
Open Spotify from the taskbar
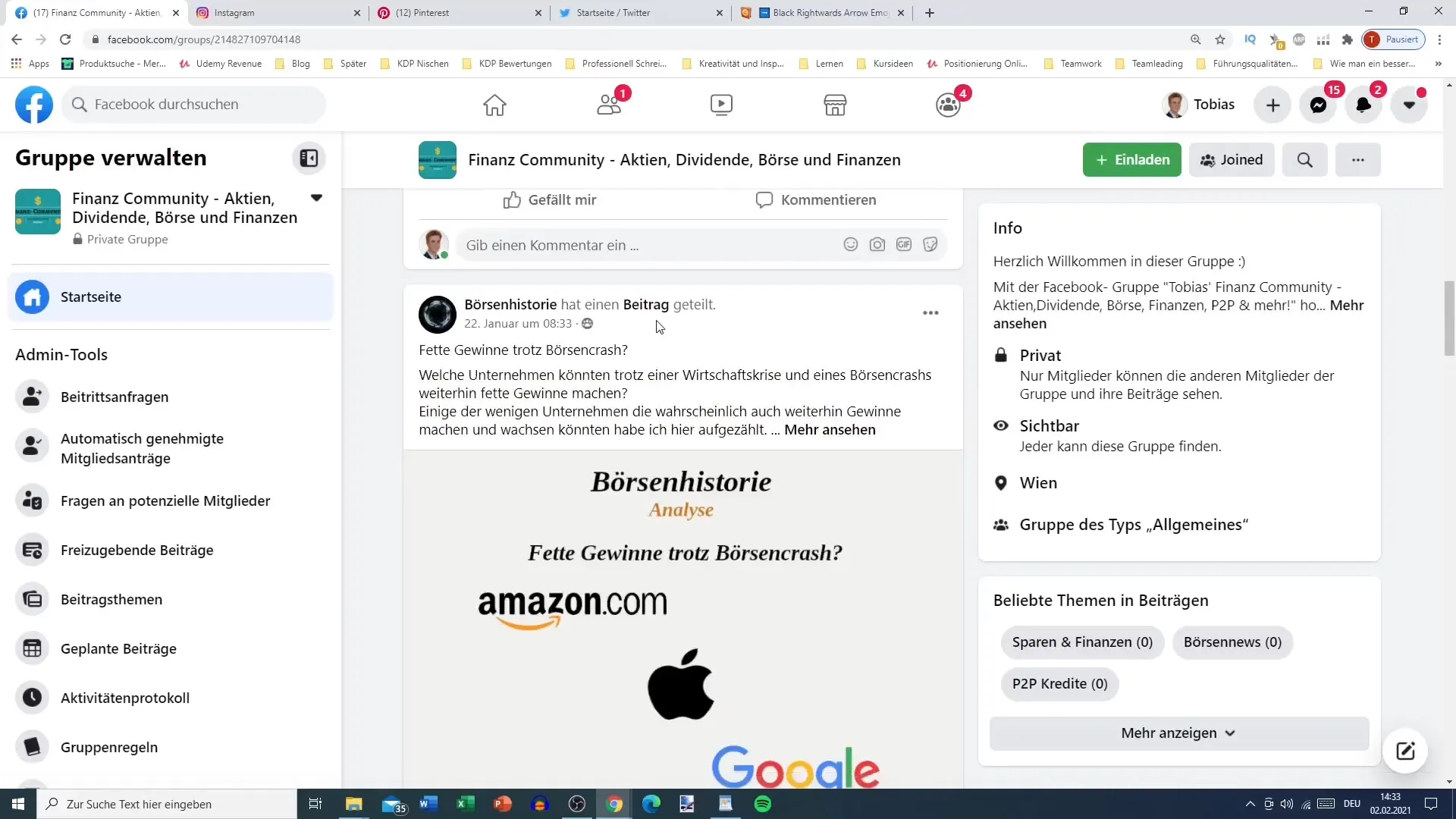pyautogui.click(x=763, y=804)
